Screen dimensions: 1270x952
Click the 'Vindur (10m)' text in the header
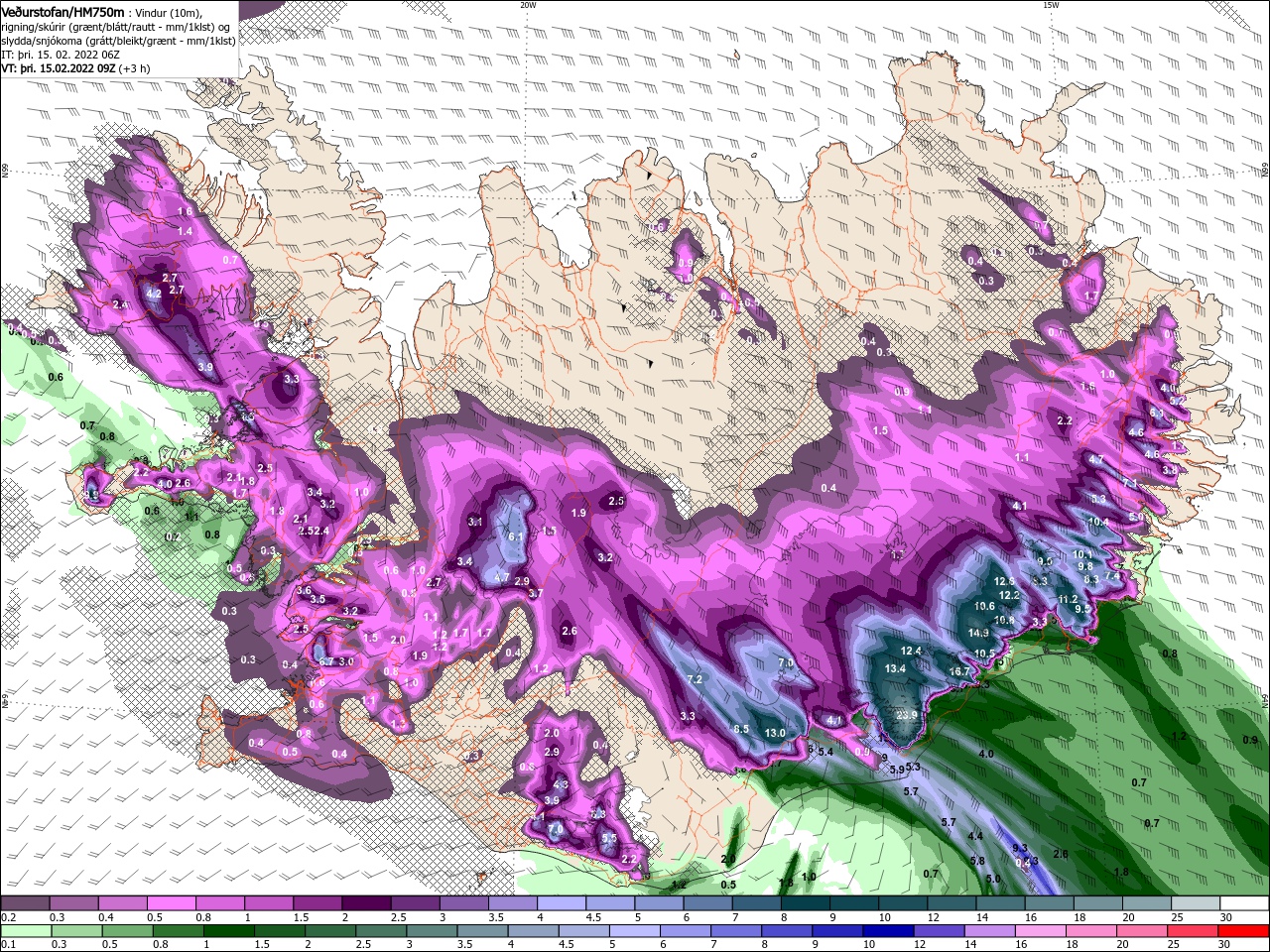[168, 12]
